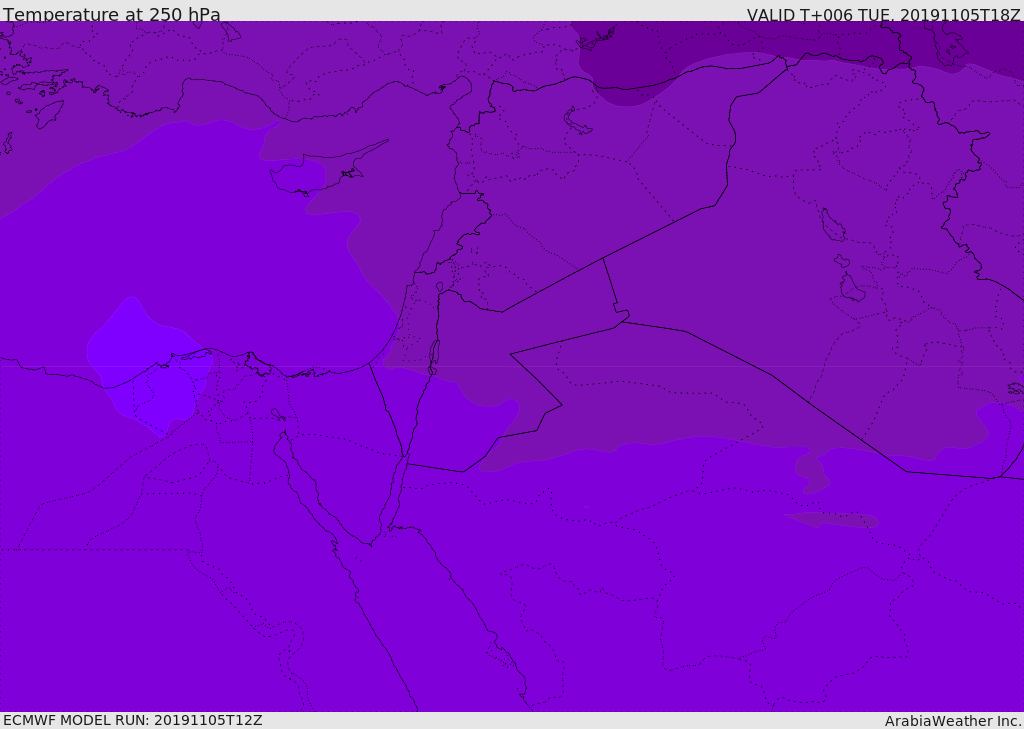Click the Dead Sea outline on map
Viewport: 1024px width, 729px height.
[x=433, y=357]
